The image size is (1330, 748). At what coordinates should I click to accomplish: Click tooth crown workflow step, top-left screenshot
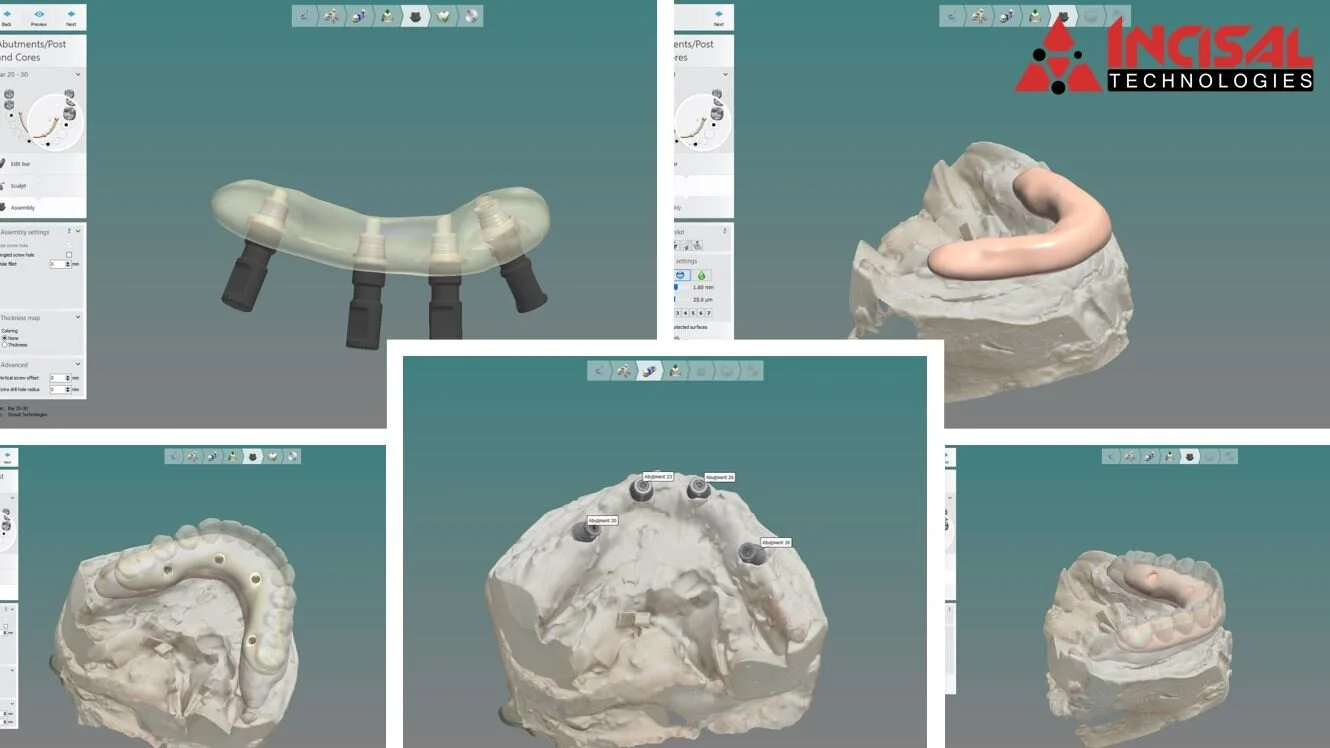coord(443,15)
